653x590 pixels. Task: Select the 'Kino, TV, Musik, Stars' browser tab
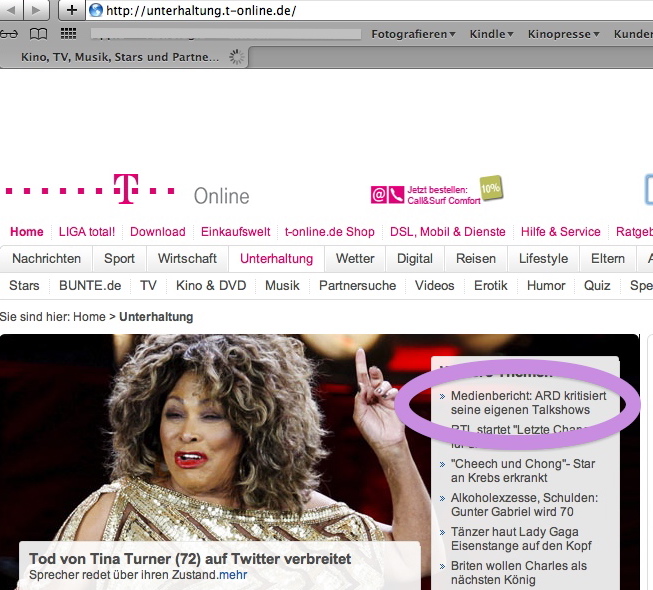(x=124, y=57)
